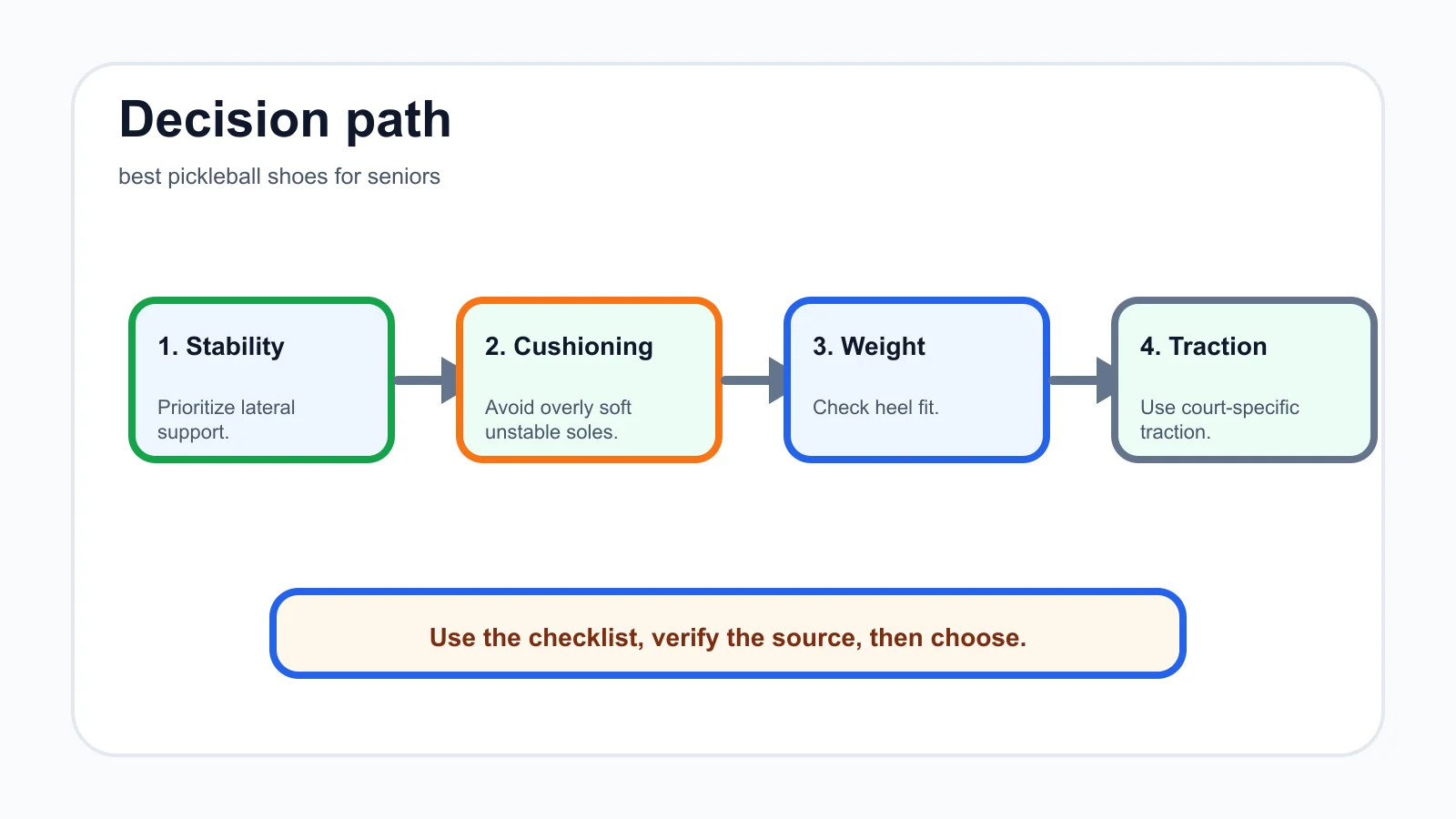Select the blue 3. Weight box
This screenshot has width=1456, height=819.
click(x=916, y=379)
